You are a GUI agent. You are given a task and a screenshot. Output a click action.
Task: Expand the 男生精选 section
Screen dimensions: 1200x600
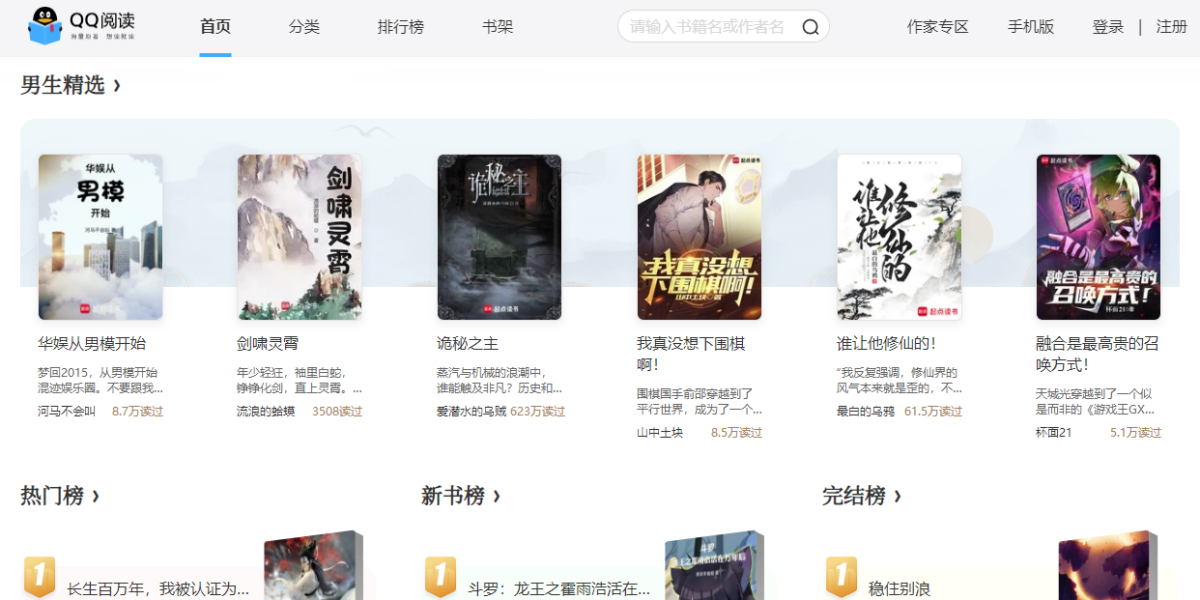(x=71, y=86)
